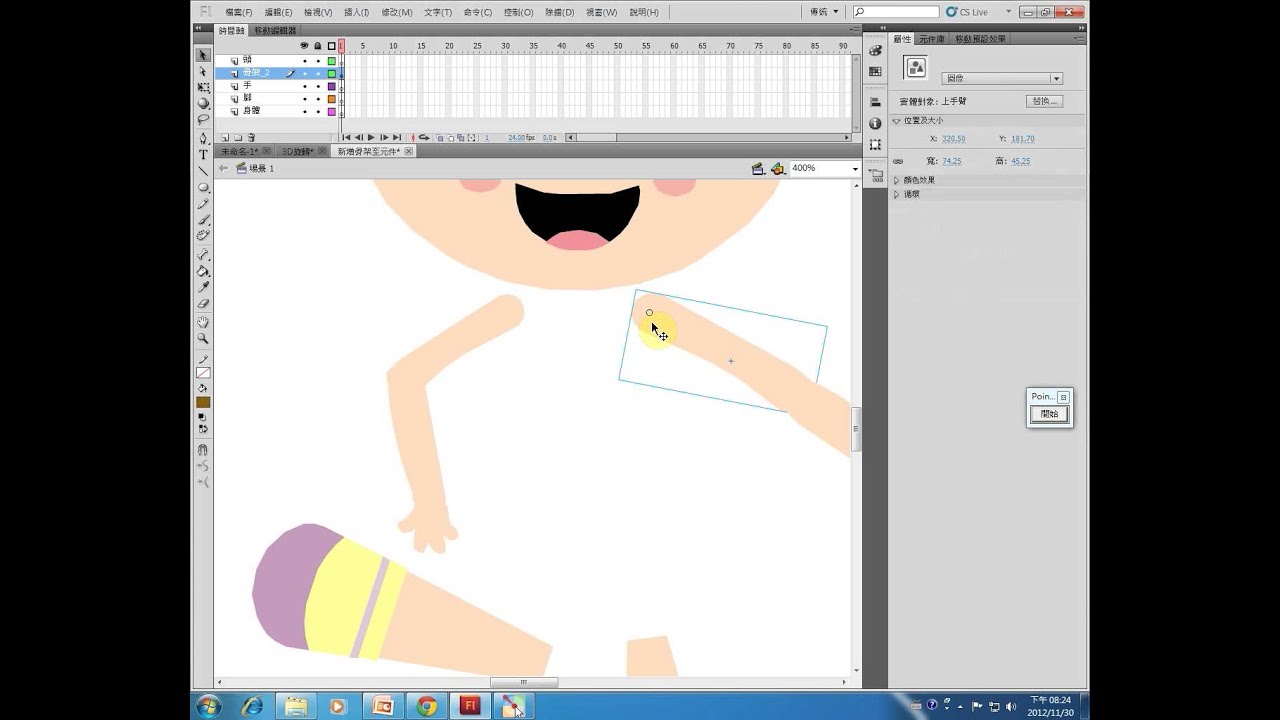Select the Hand tool

[203, 322]
